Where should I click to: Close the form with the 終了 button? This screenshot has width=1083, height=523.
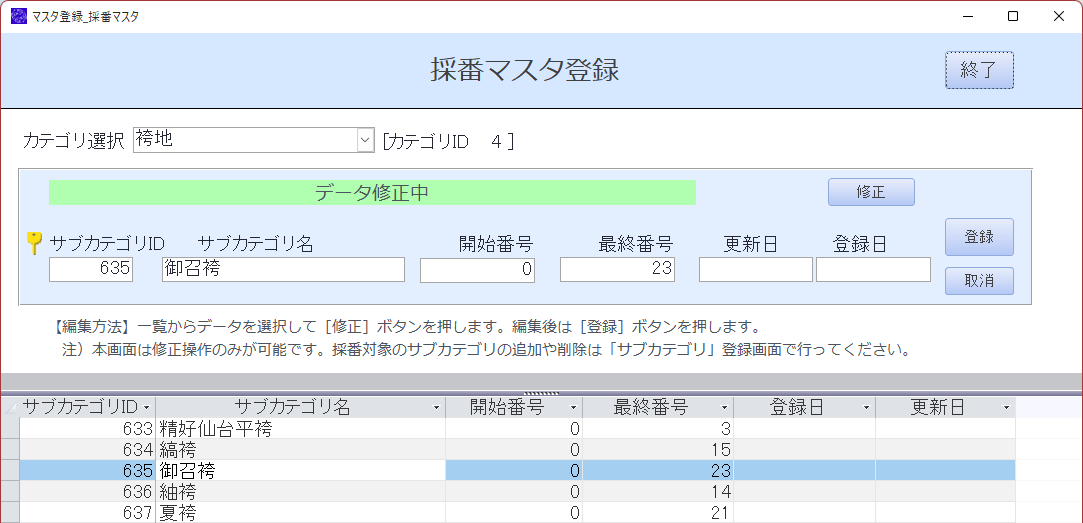[979, 70]
